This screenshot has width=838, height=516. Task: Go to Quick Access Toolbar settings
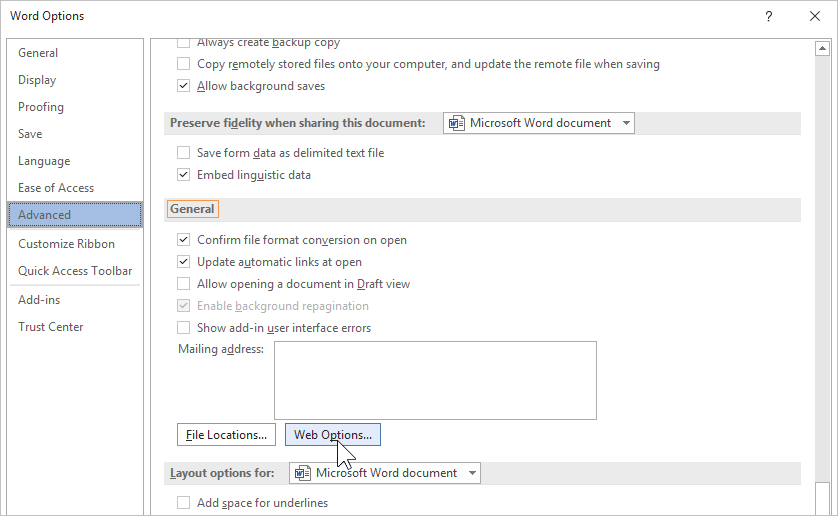click(x=75, y=271)
